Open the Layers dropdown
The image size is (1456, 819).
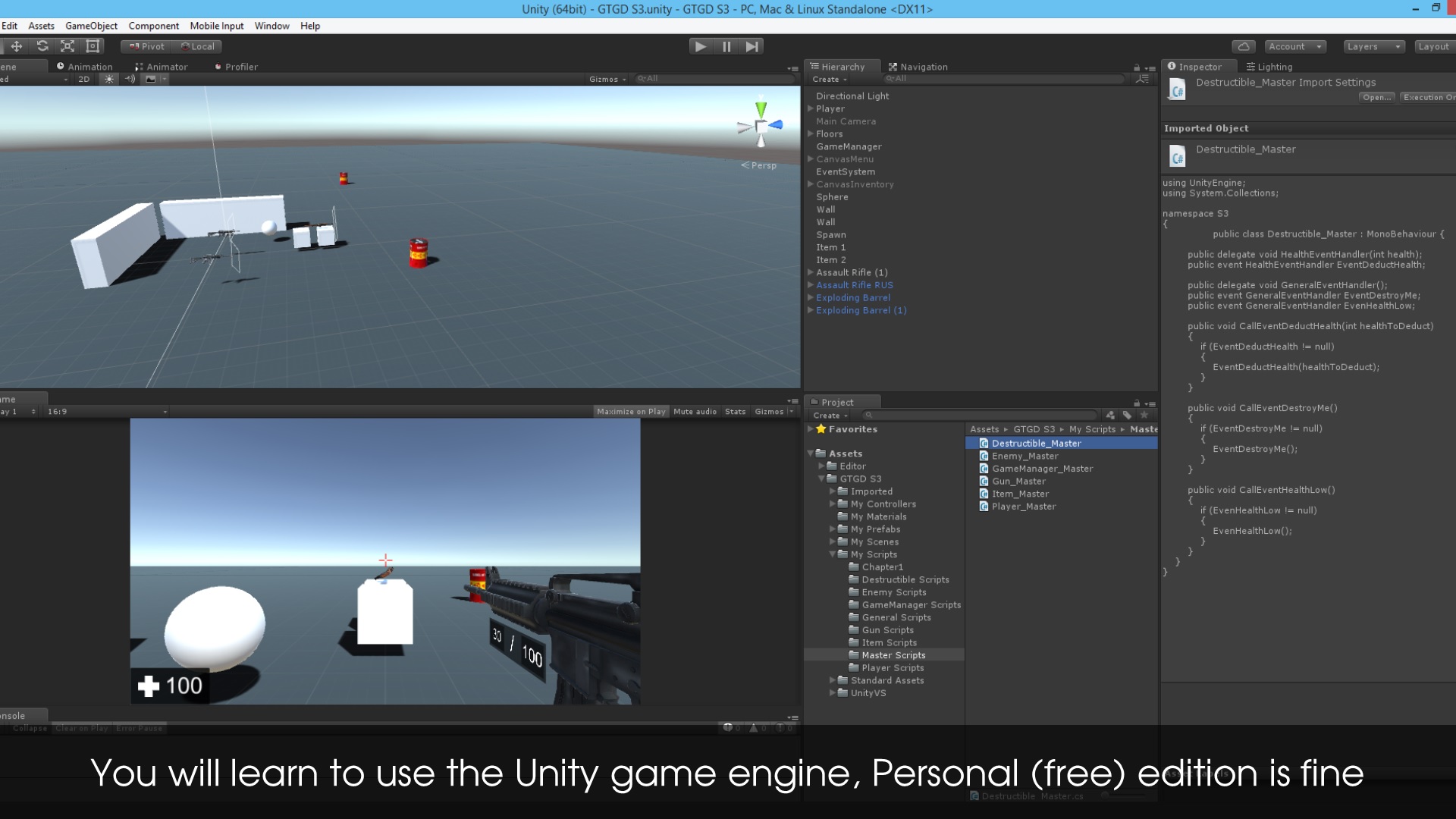coord(1373,46)
